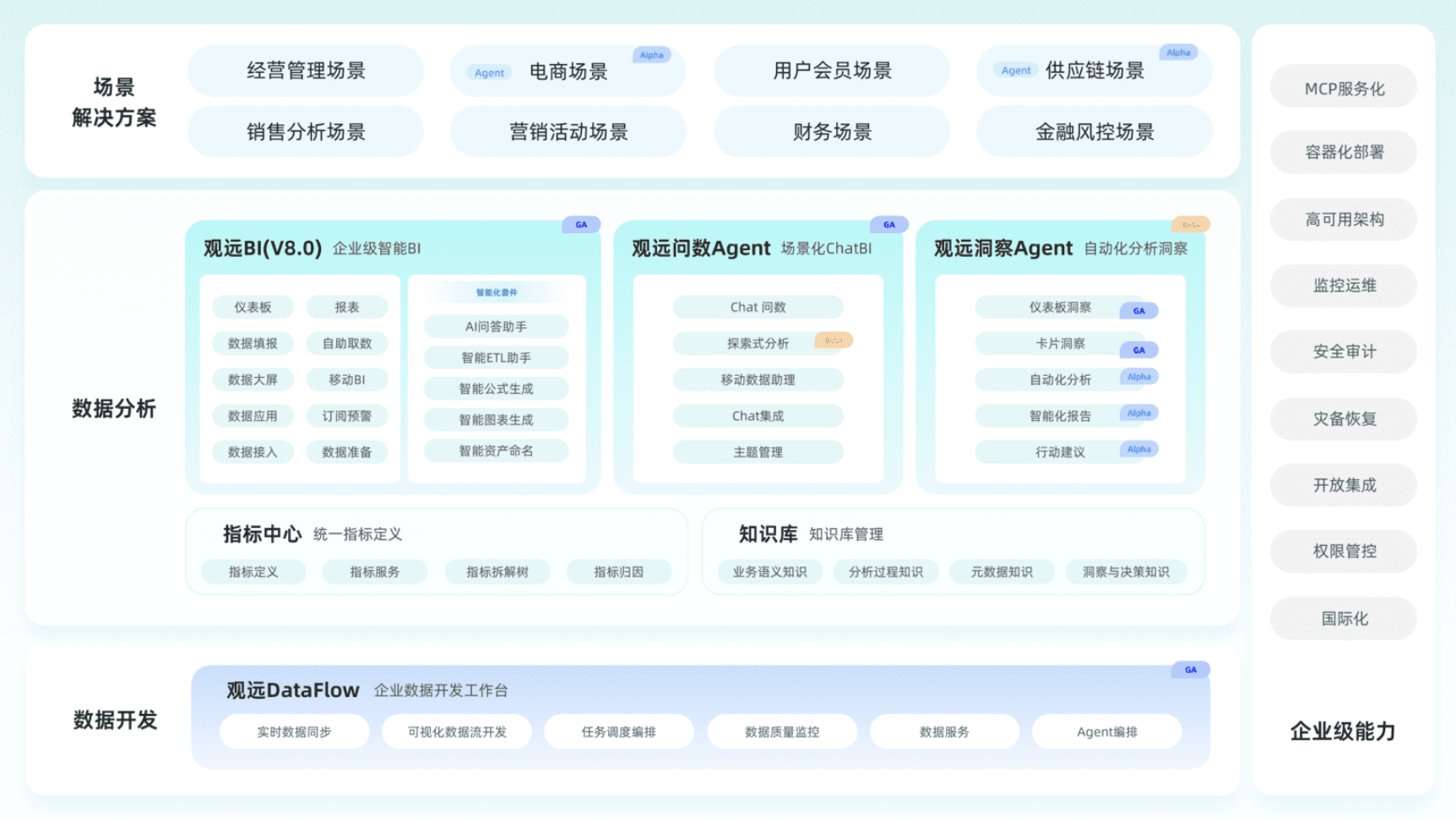Choose the 移动BI item
The height and width of the screenshot is (818, 1456).
pos(347,379)
